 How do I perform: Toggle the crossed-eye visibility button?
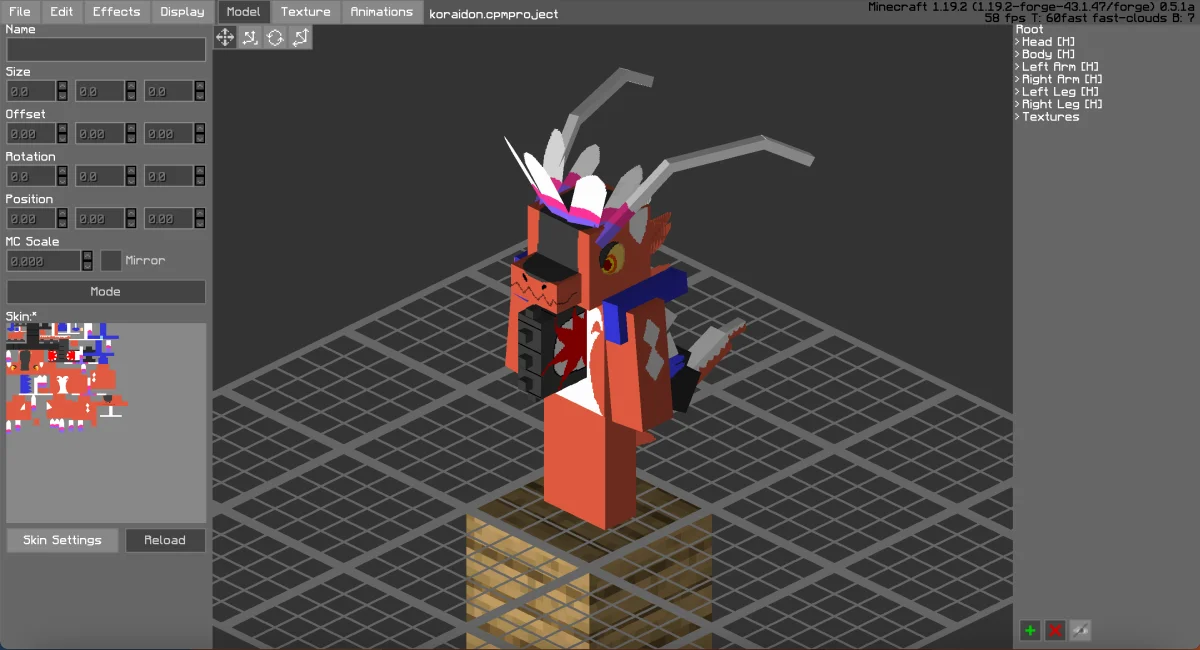point(1080,630)
